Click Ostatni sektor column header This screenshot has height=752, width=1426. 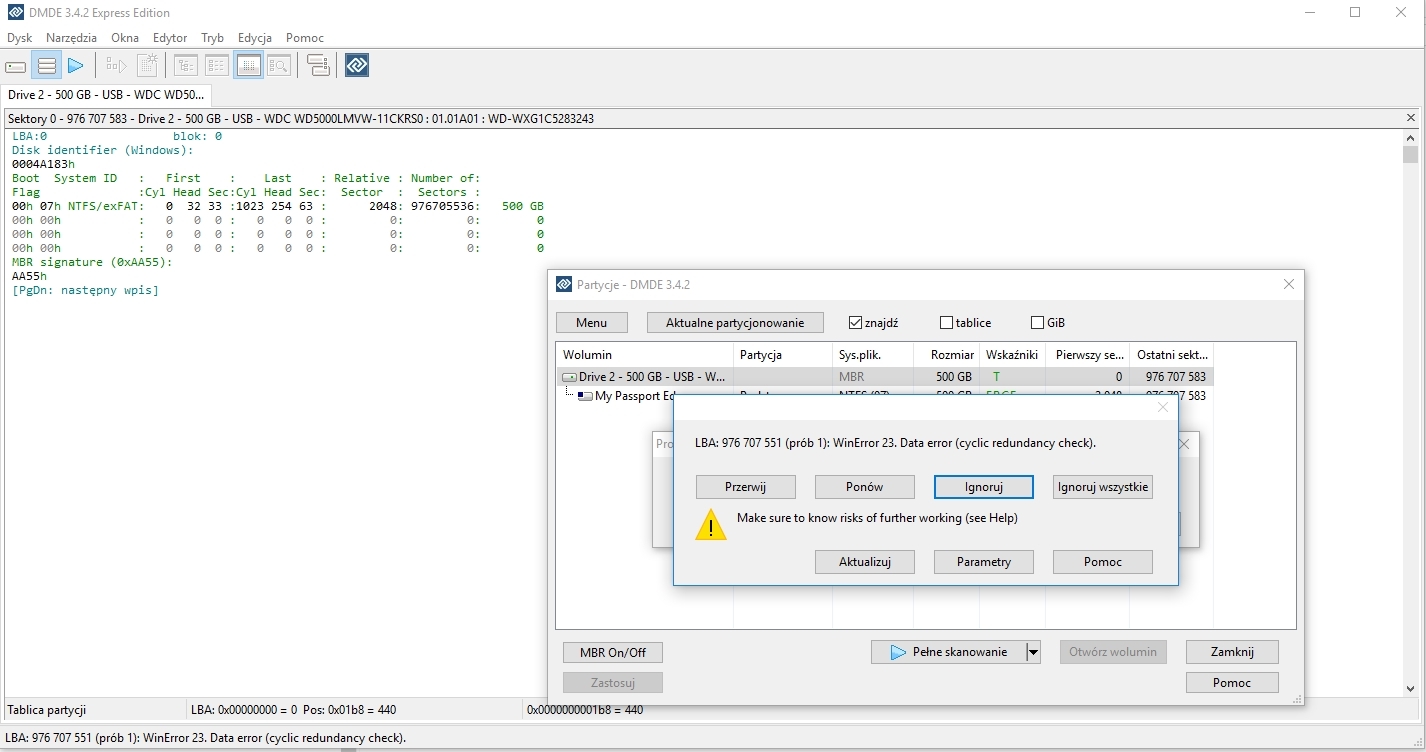click(1172, 355)
